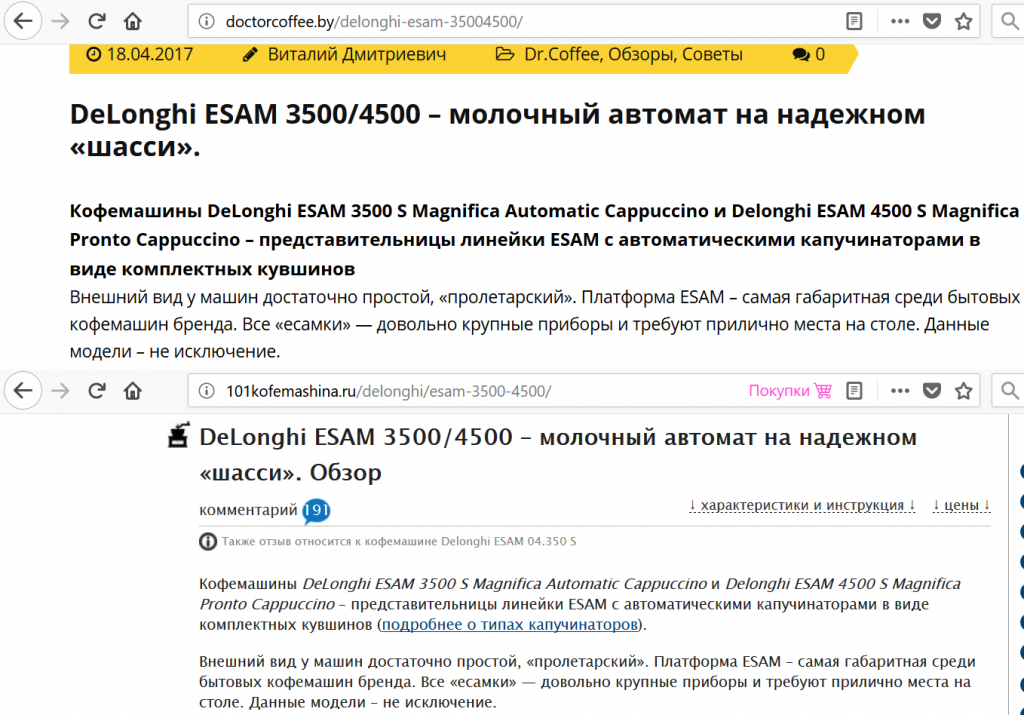Click info icon near Delonghi ESAM 04.350 S note
1024x715 pixels.
tap(208, 541)
